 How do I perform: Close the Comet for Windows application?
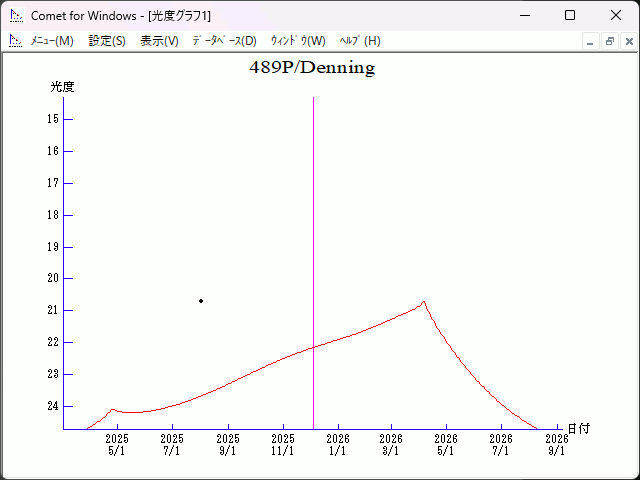(616, 15)
